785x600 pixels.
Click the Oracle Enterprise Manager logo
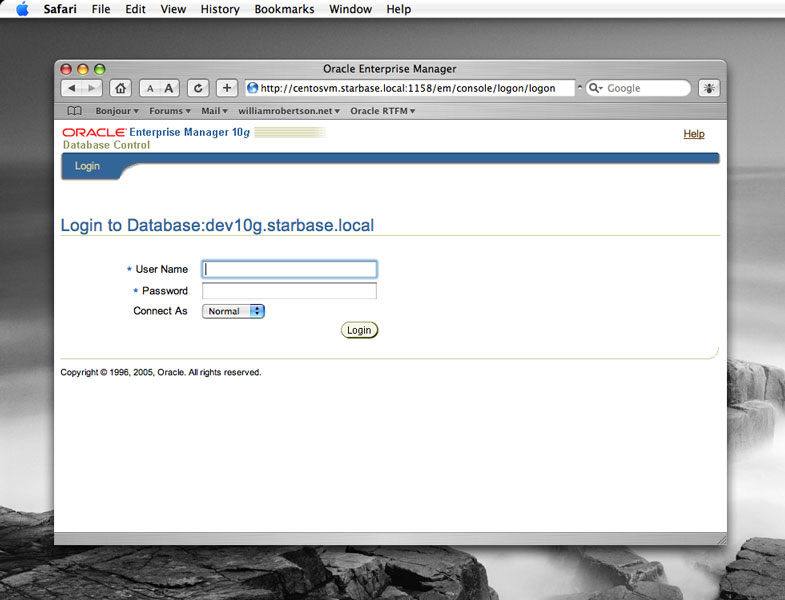point(156,132)
